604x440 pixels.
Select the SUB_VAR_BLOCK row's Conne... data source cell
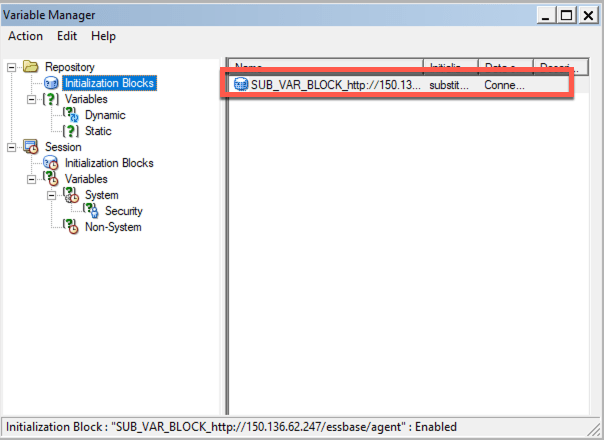tap(504, 85)
